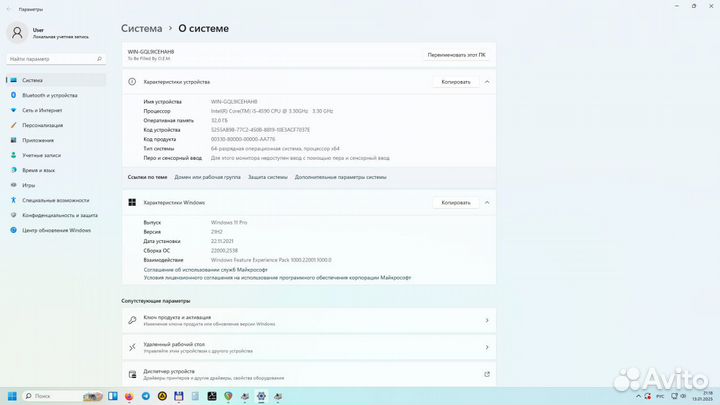Screen dimensions: 720x405
Task: Click the Settings gear icon on taskbar
Action: (x=261, y=396)
